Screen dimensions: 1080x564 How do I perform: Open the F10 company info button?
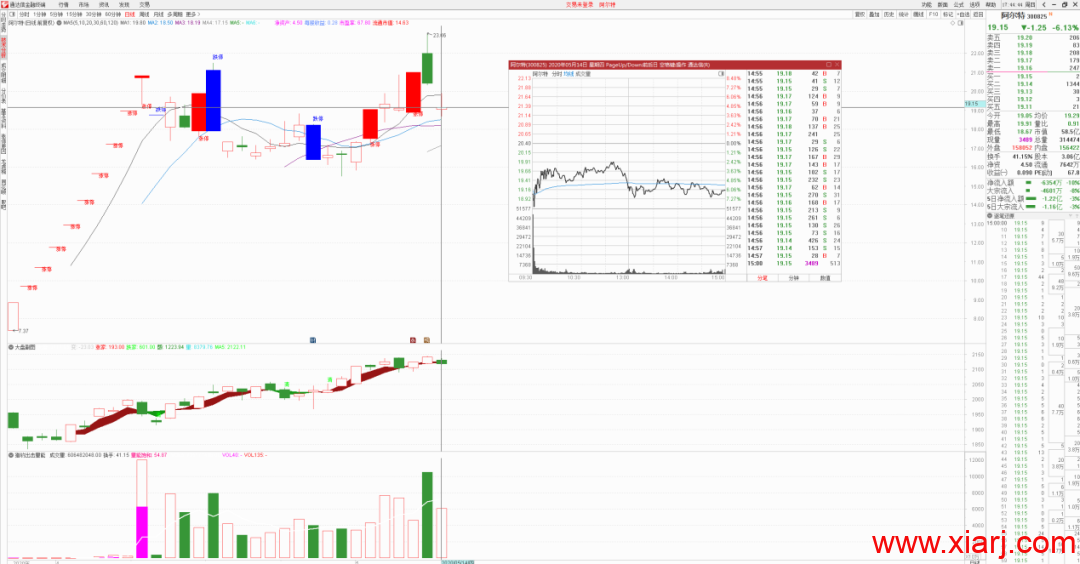[933, 14]
